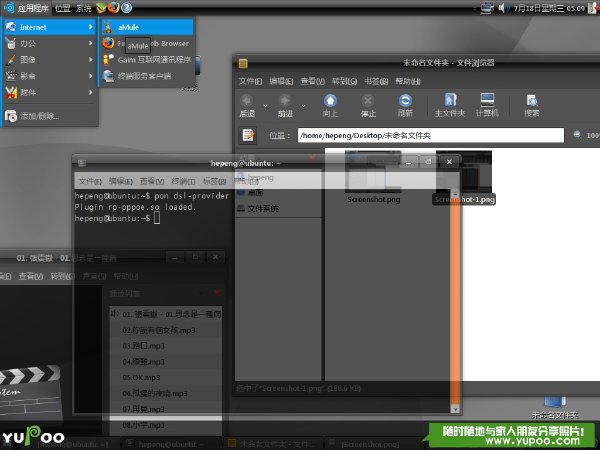Click the 应用程序 menu in top panel
Viewport: 600px width, 450px height.
pyautogui.click(x=26, y=8)
